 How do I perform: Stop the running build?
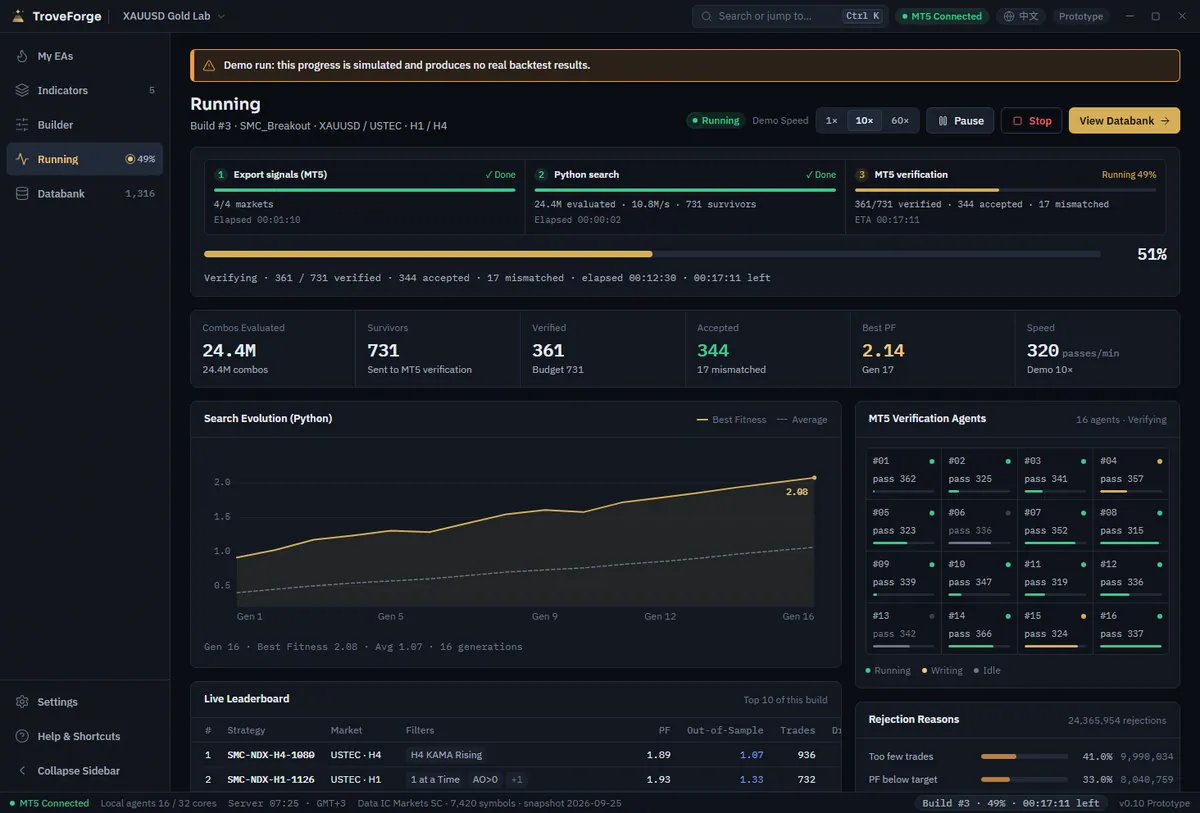[x=1031, y=120]
